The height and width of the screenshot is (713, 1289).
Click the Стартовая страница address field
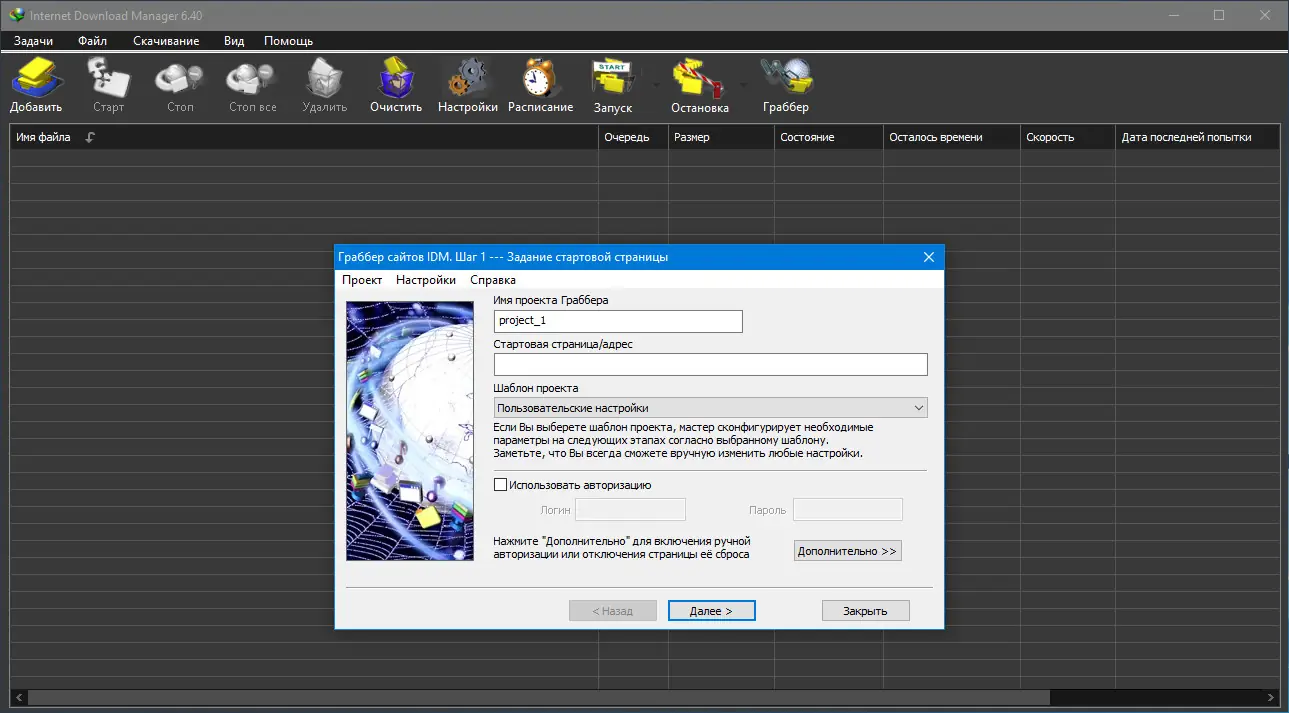coord(710,364)
